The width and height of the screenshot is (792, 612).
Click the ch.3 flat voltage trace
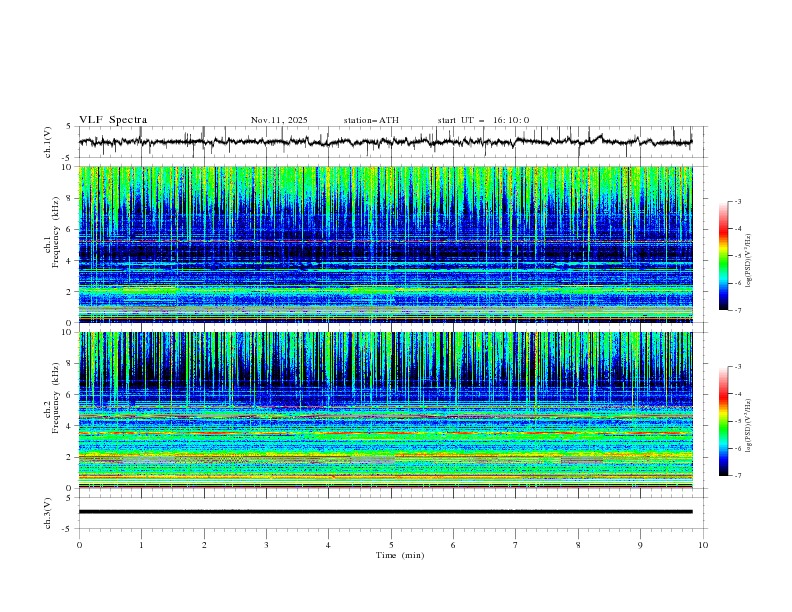click(385, 512)
